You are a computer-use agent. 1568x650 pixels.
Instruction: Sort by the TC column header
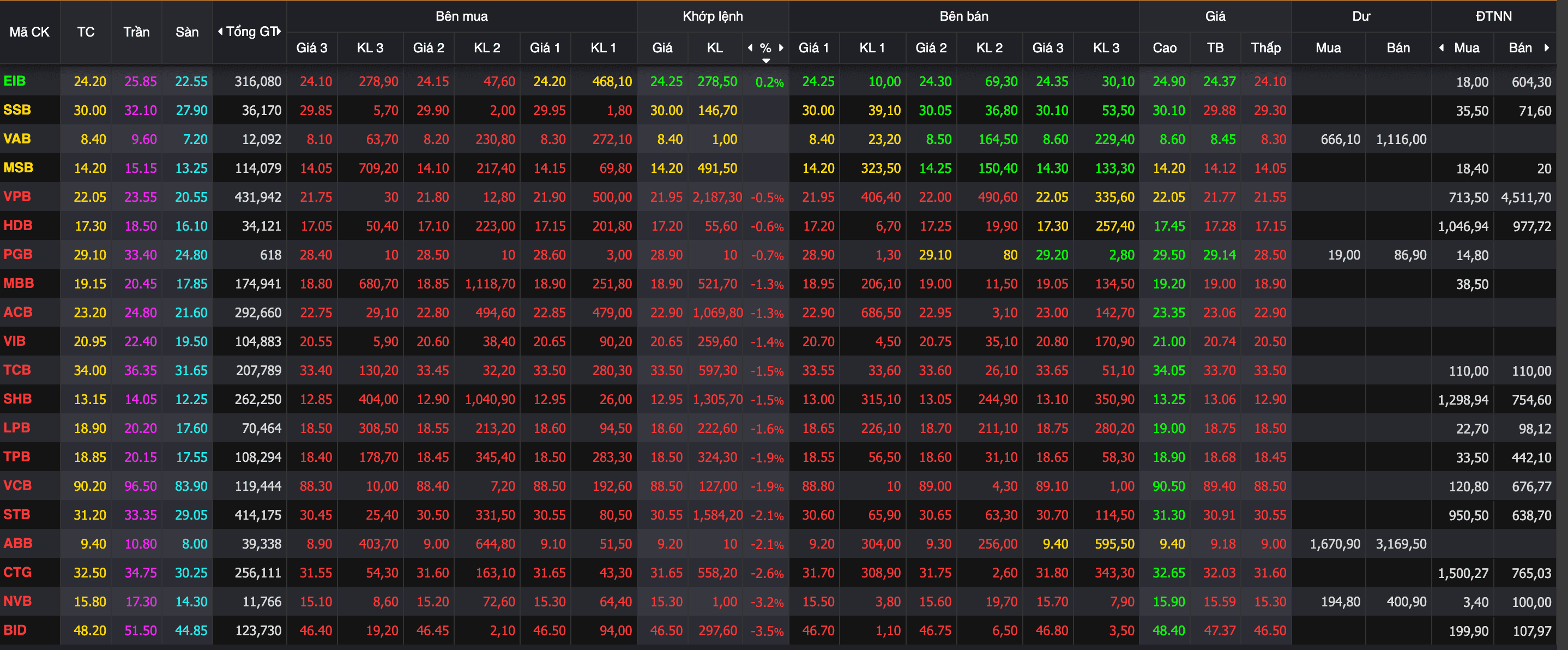[86, 32]
